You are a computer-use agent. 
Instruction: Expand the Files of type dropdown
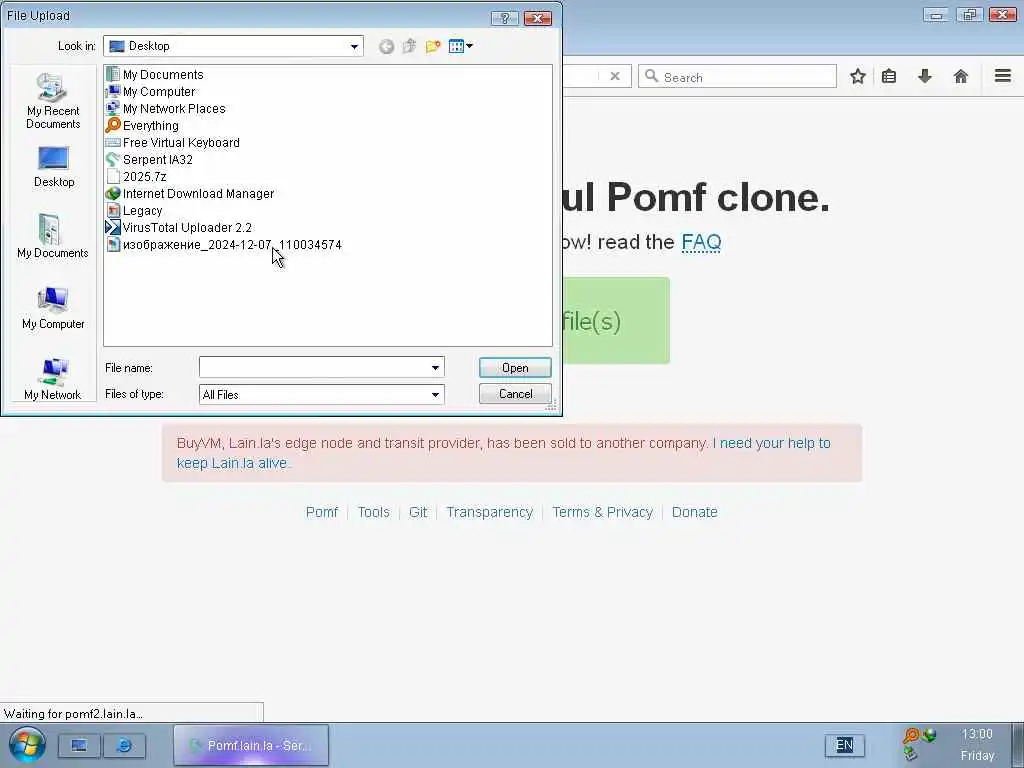435,394
